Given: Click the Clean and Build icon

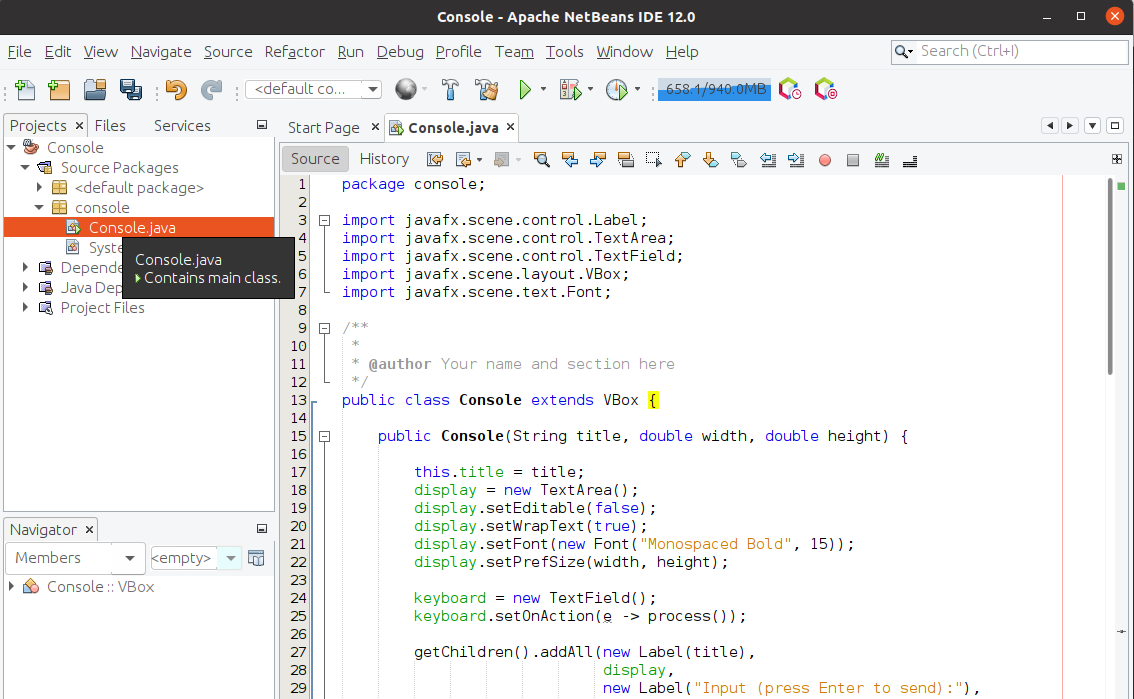Looking at the screenshot, I should pyautogui.click(x=487, y=90).
